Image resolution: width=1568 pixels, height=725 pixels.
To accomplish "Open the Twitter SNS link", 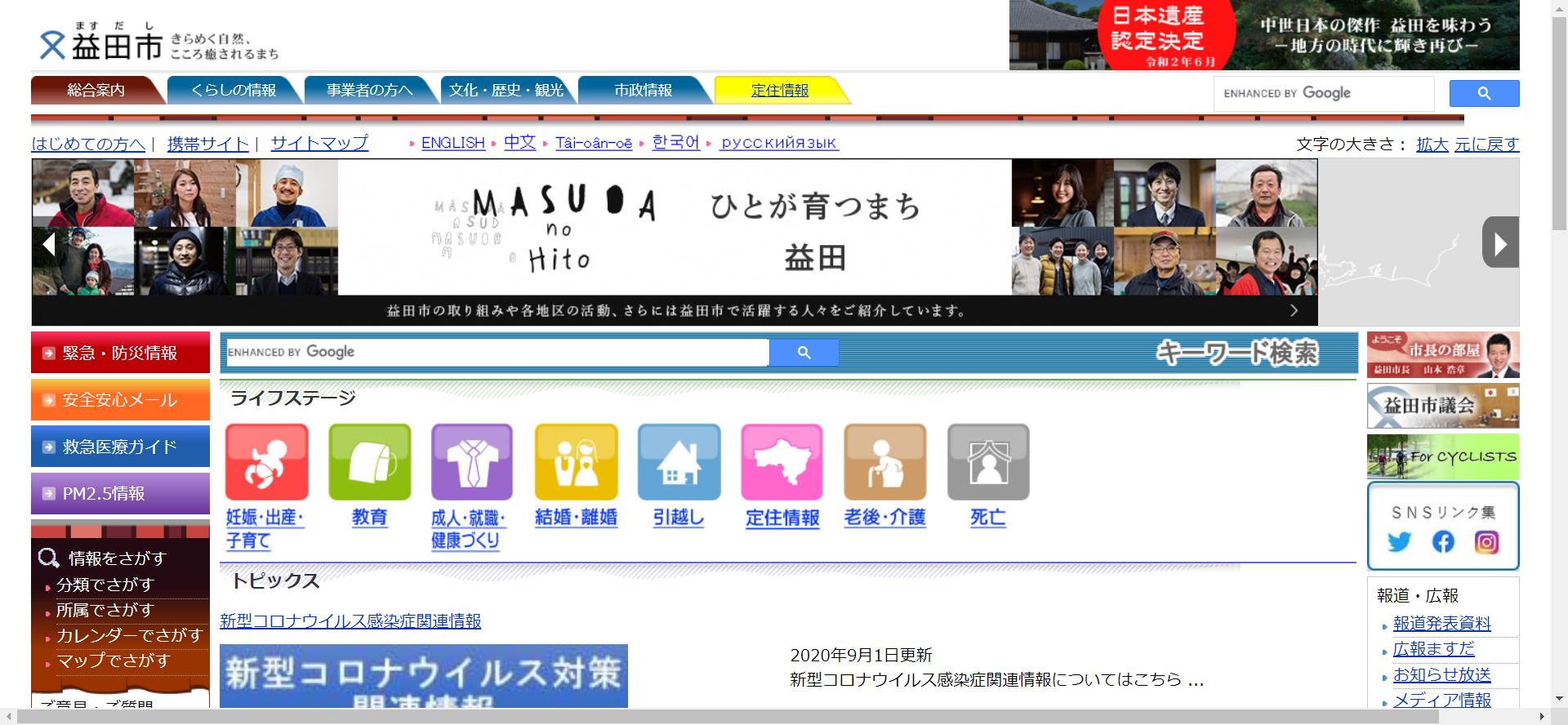I will (1399, 542).
